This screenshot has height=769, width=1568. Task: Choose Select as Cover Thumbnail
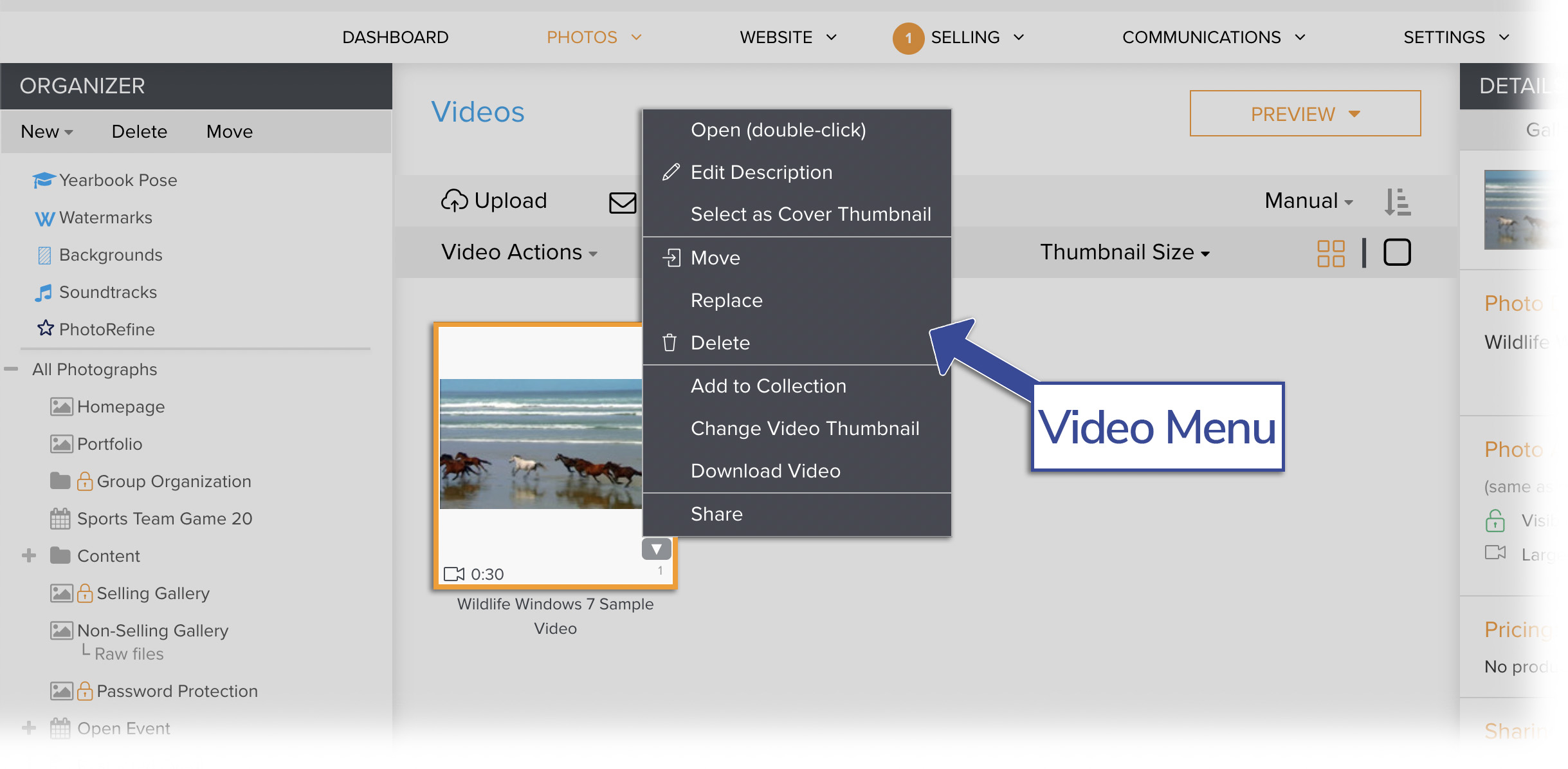point(797,214)
